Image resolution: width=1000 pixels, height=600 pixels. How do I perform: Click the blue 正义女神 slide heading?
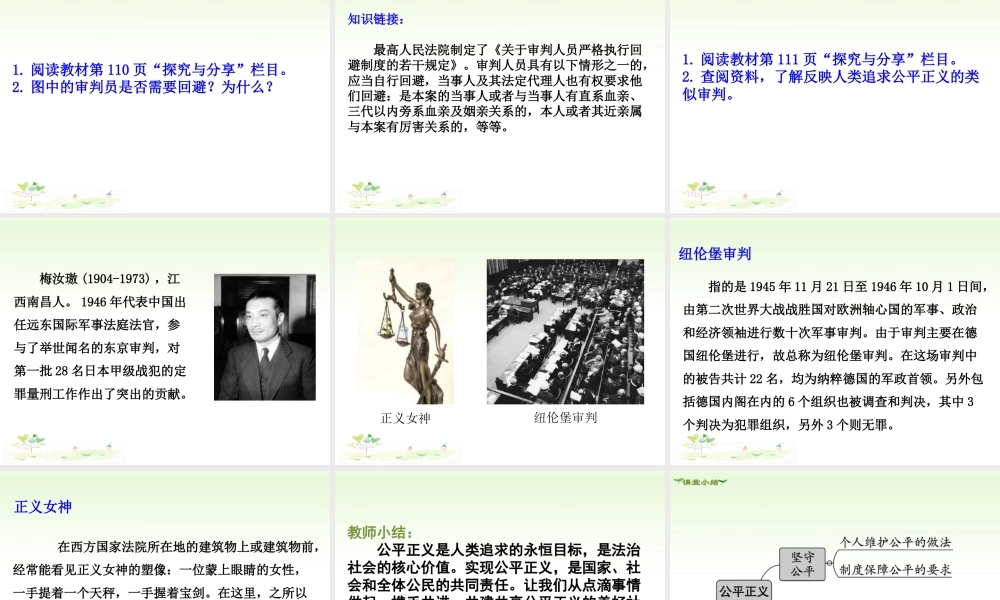click(43, 507)
